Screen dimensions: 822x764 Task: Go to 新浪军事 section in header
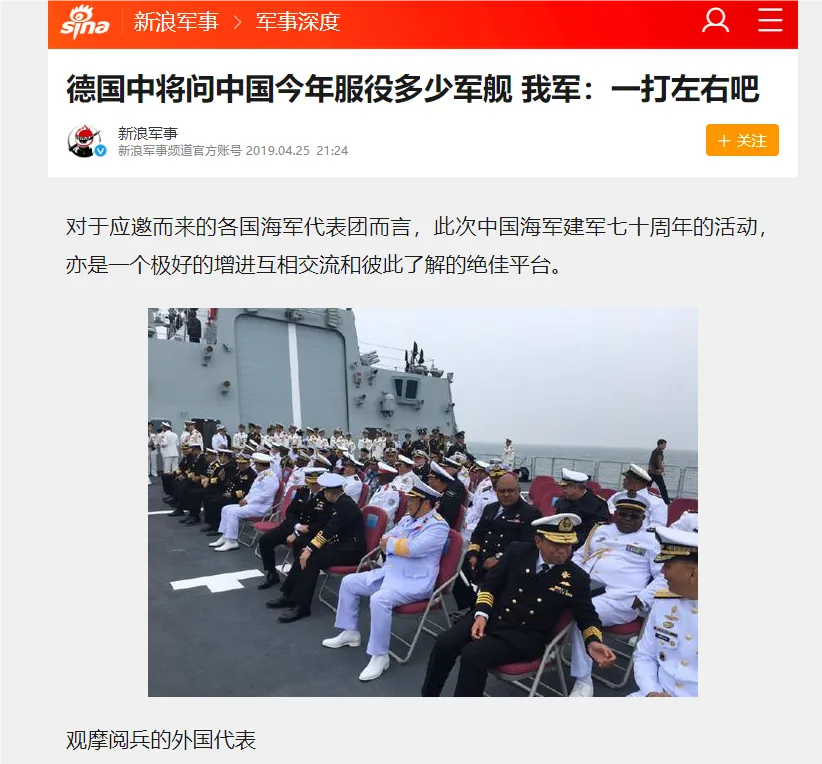pyautogui.click(x=176, y=22)
